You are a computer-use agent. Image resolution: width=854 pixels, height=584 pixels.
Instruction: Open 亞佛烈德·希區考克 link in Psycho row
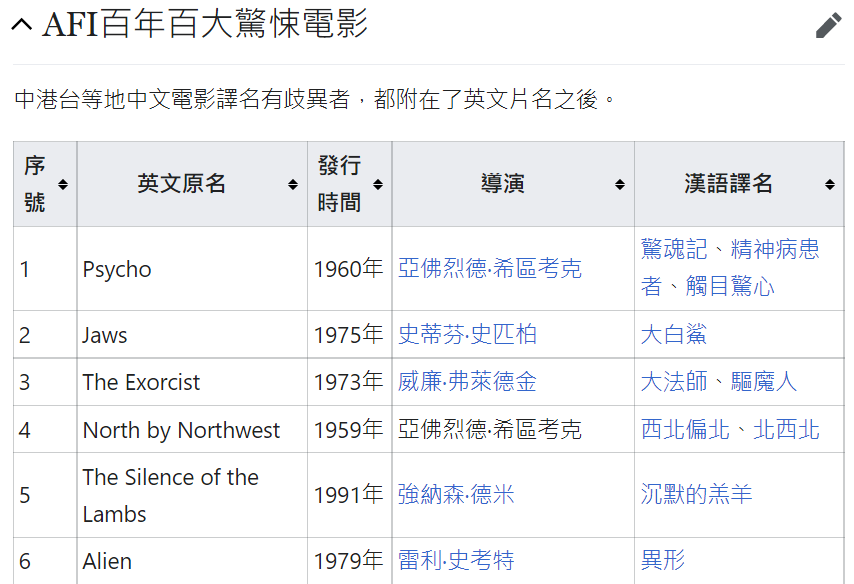(x=490, y=269)
